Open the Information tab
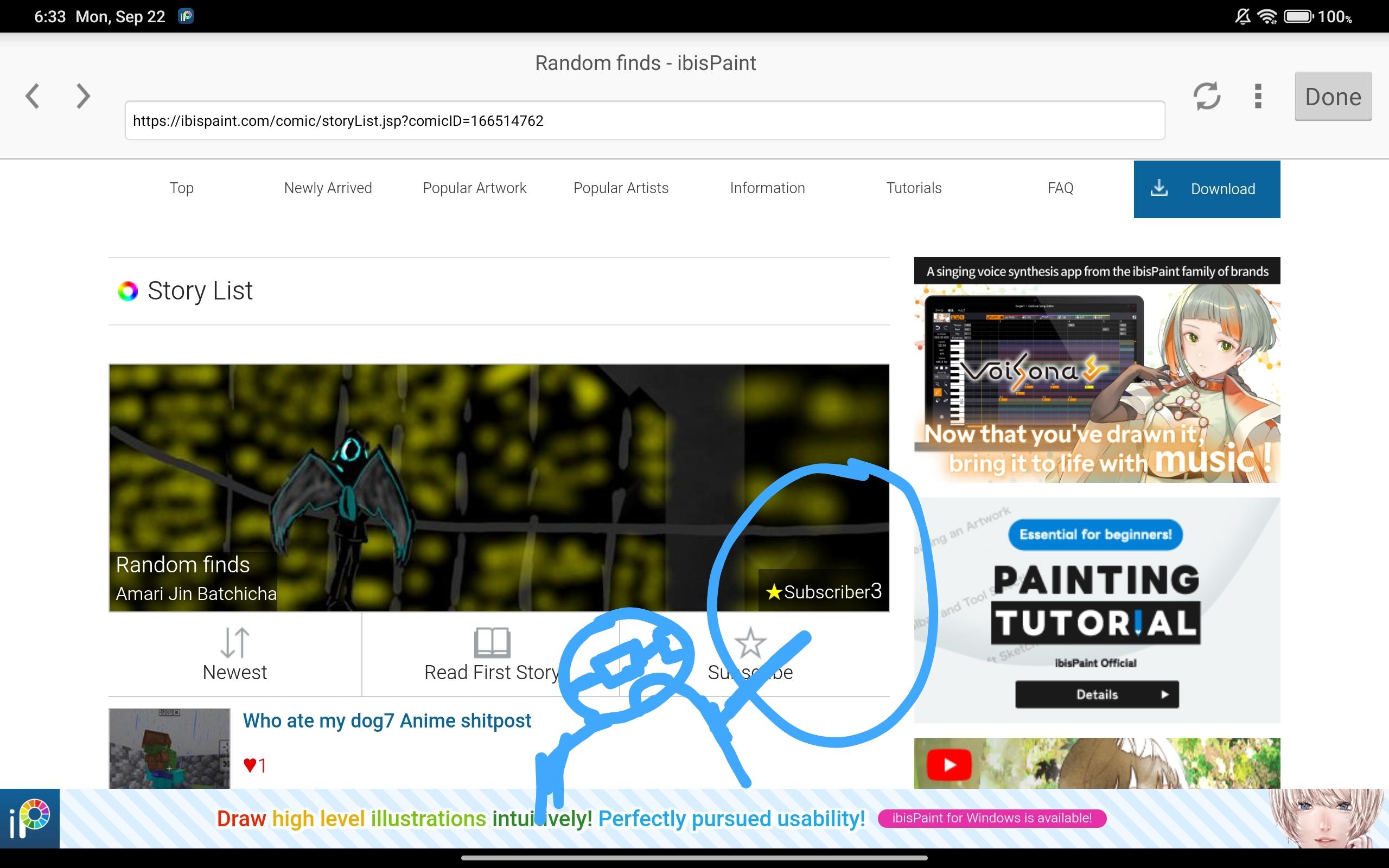Viewport: 1389px width, 868px height. tap(767, 188)
